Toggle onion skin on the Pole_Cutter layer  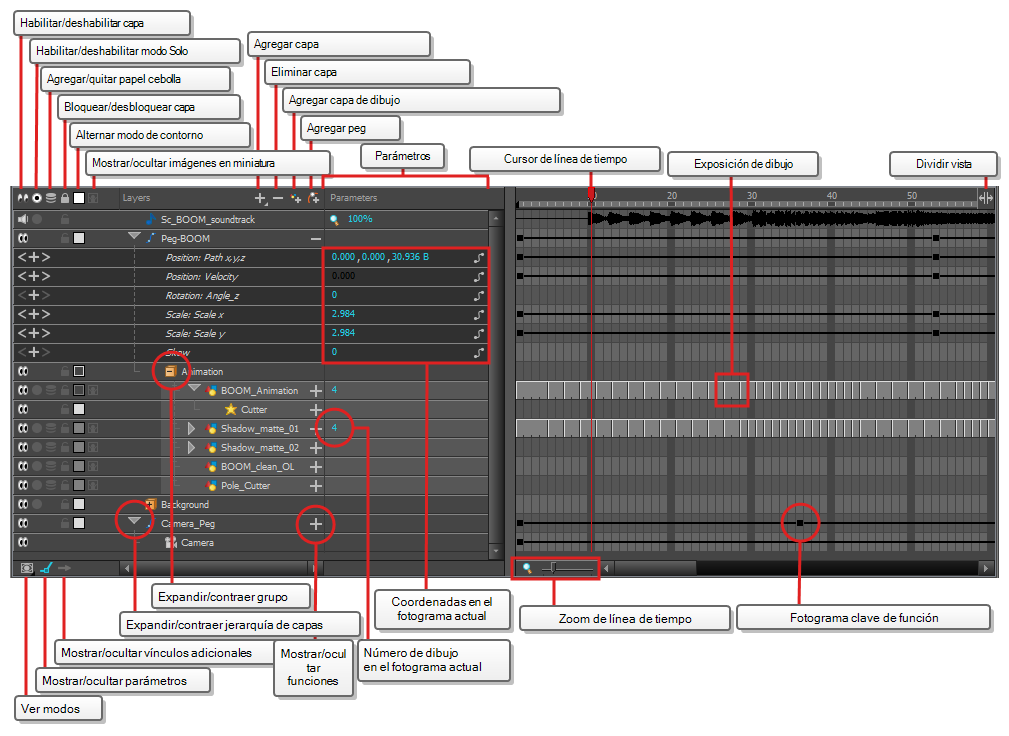click(51, 485)
